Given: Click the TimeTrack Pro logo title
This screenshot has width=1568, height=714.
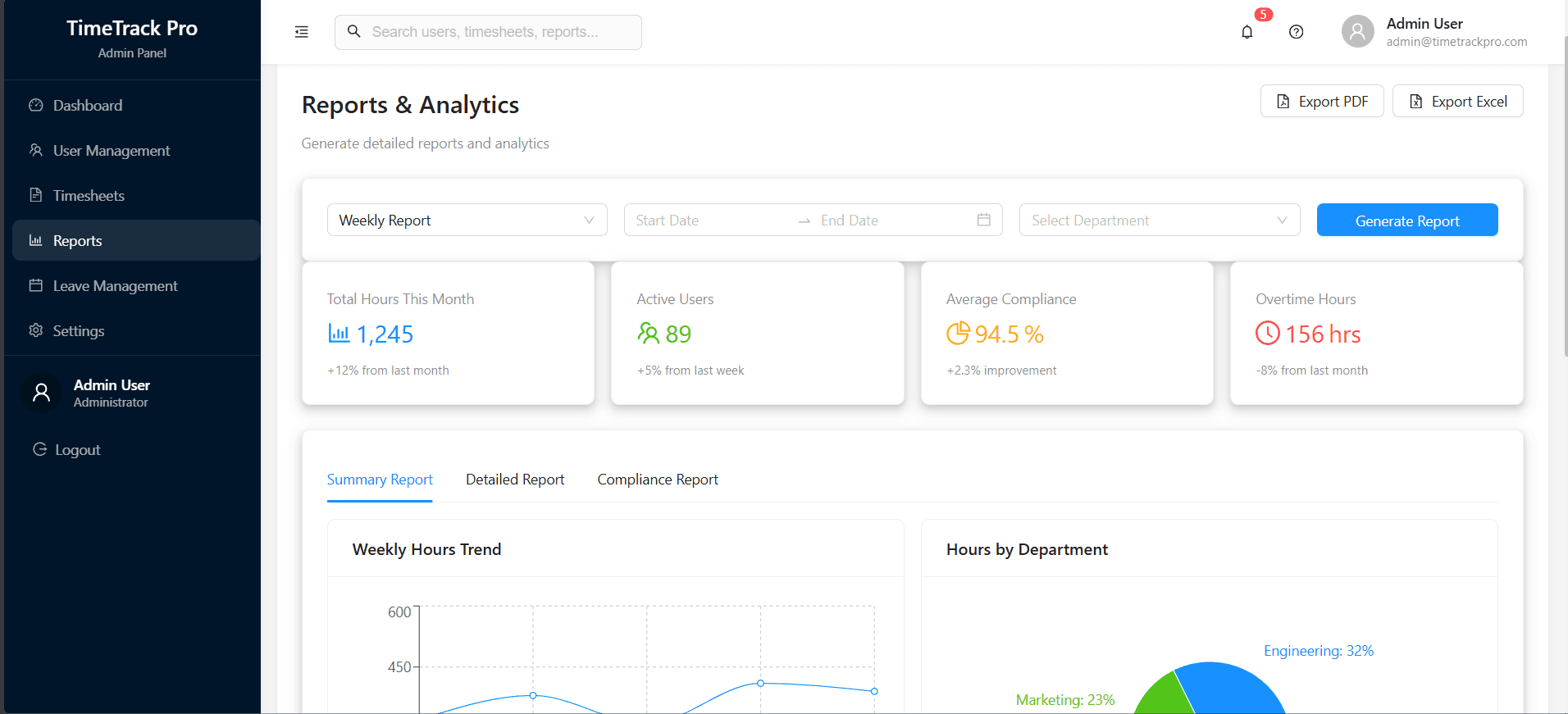Looking at the screenshot, I should [x=132, y=28].
